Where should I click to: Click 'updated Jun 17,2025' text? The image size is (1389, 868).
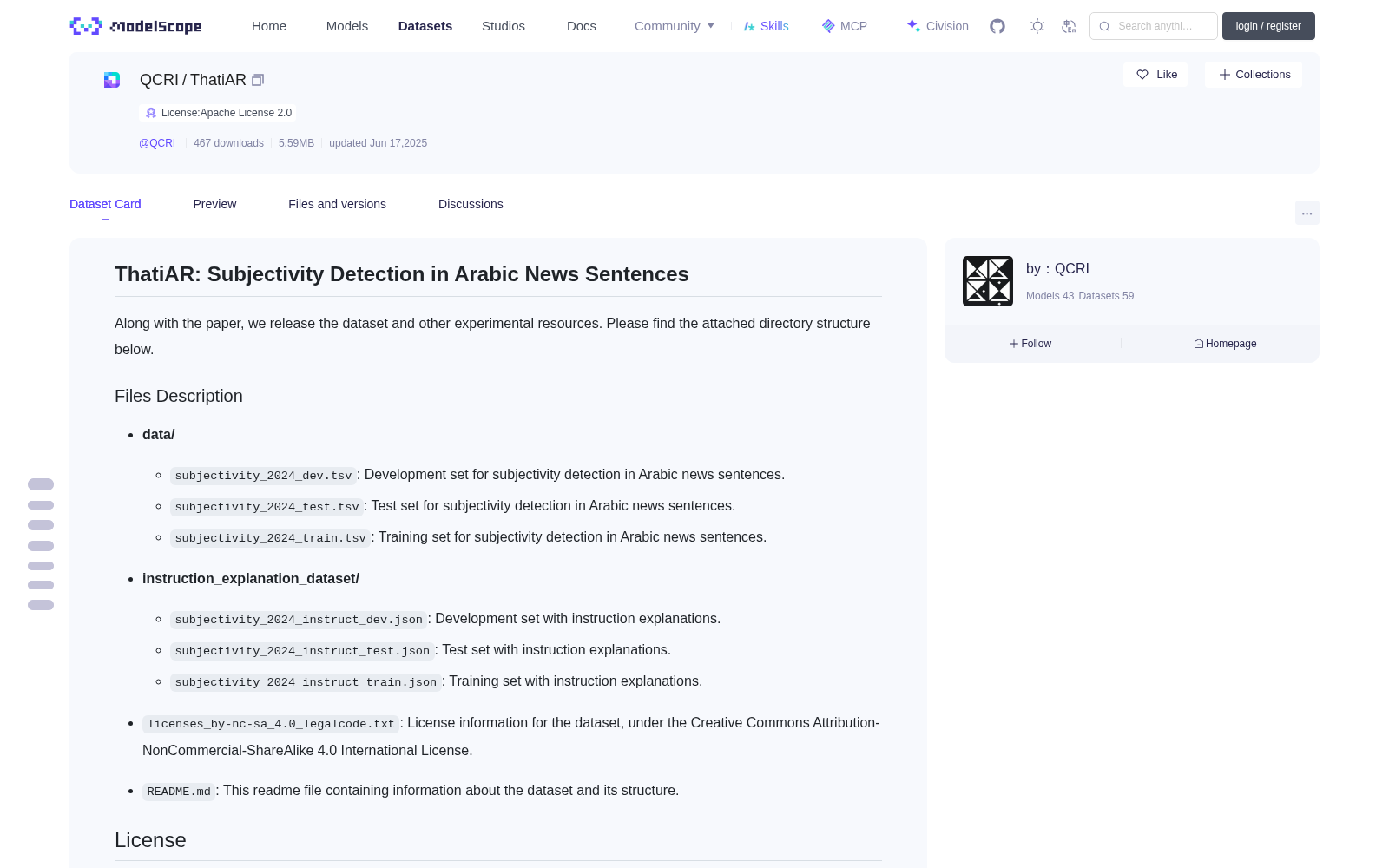(x=378, y=143)
